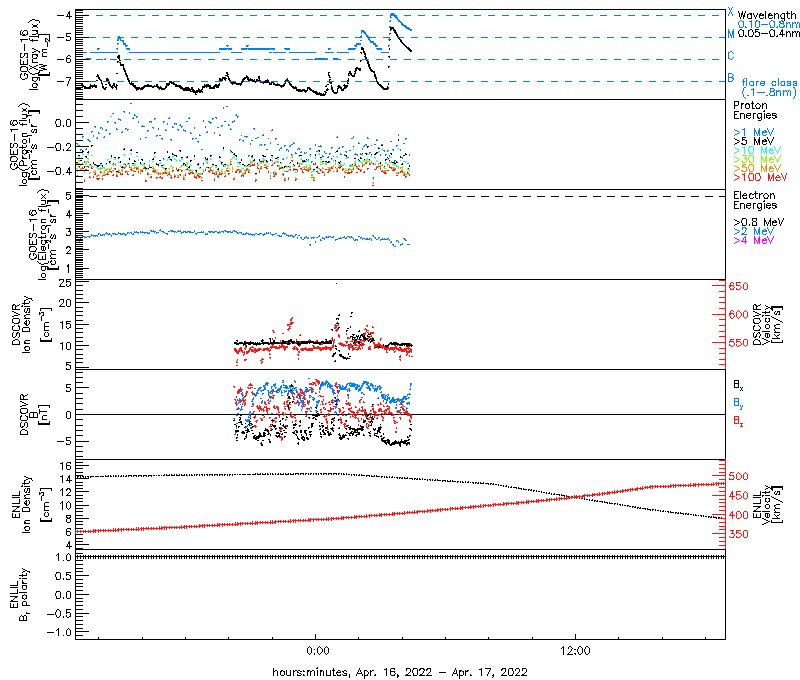Select the '>50 MeV' proton energy label
This screenshot has width=800, height=680.
tap(757, 168)
